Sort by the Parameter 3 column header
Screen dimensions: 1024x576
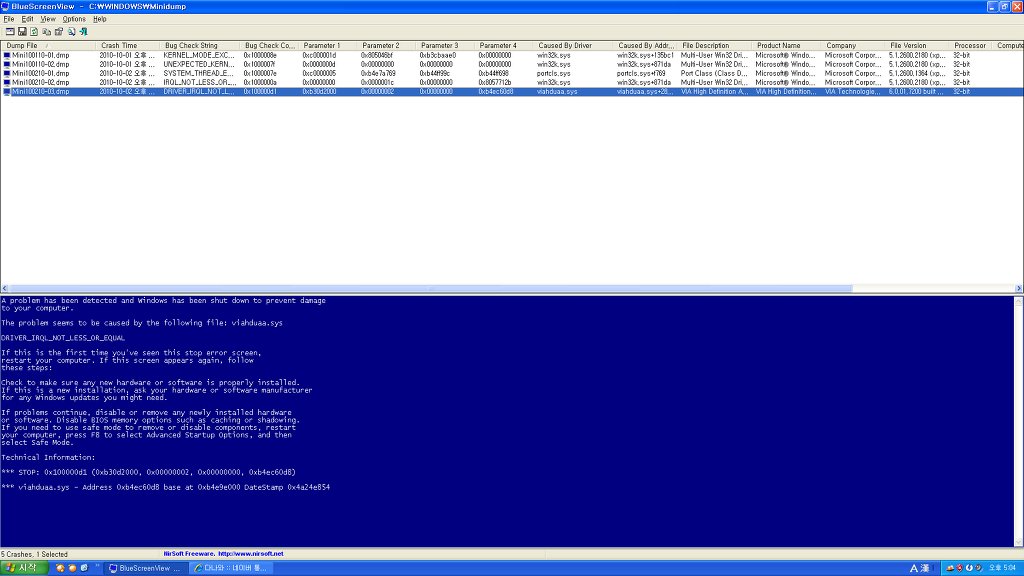coord(445,46)
